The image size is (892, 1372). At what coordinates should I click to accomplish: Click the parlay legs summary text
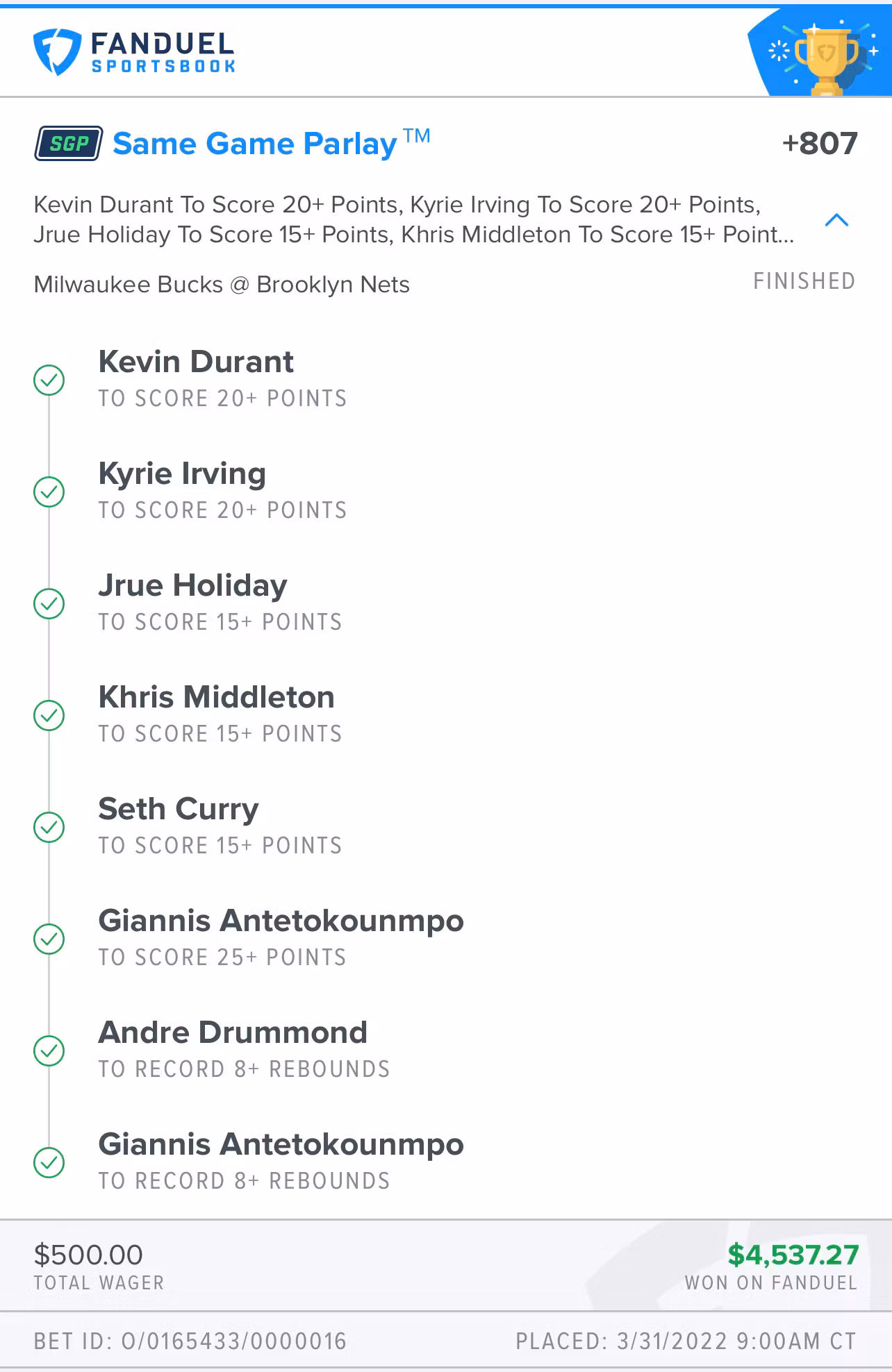pyautogui.click(x=413, y=219)
